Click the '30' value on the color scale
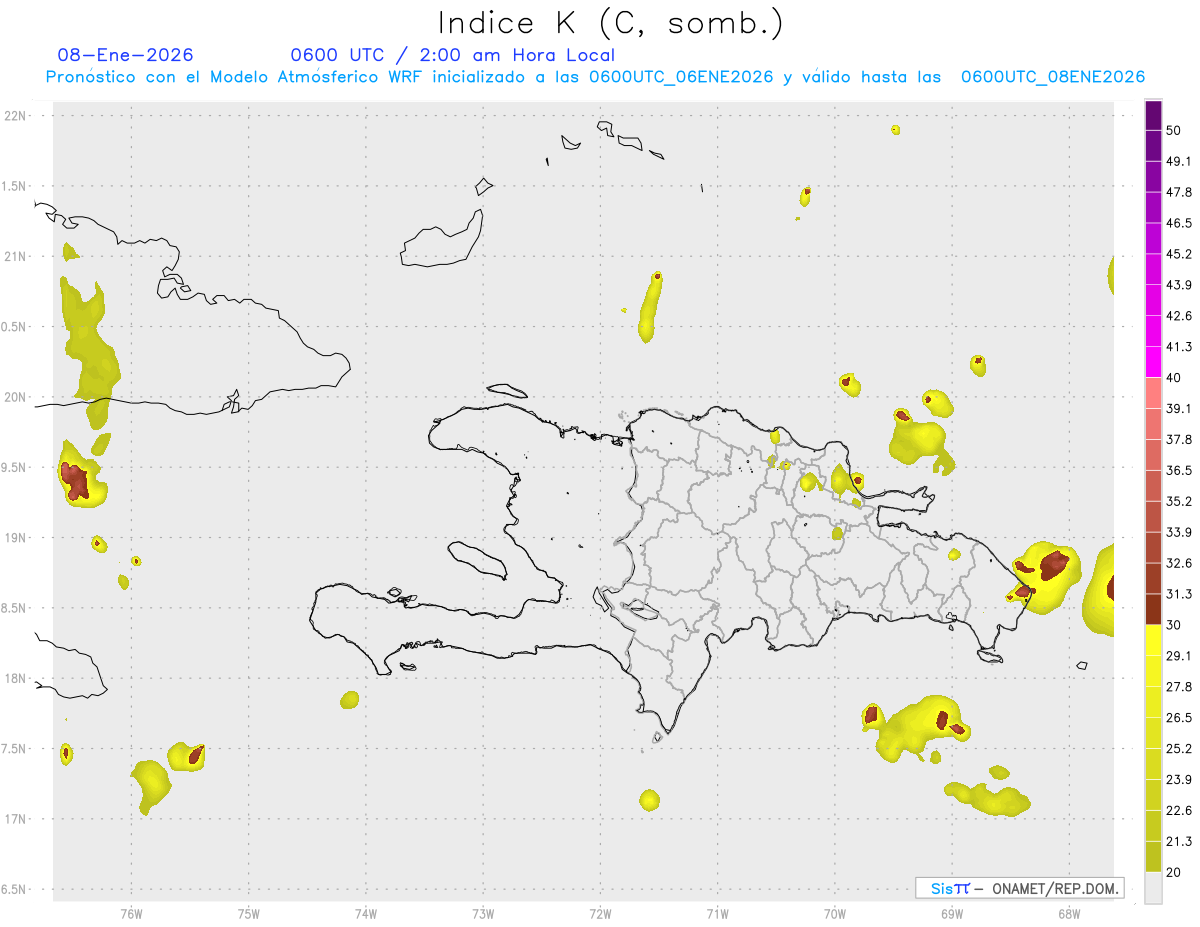The image size is (1200, 927). (x=1173, y=625)
